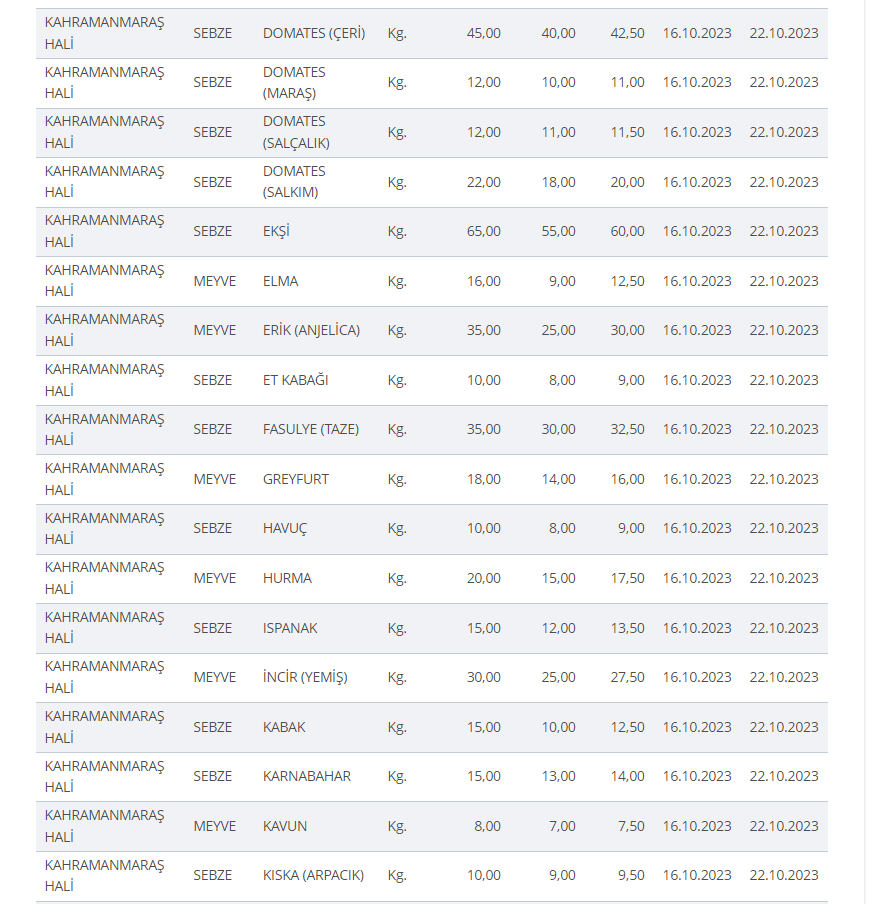The image size is (872, 904).
Task: Click the ERİK (ANJELİCA) product name
Action: [x=311, y=330]
